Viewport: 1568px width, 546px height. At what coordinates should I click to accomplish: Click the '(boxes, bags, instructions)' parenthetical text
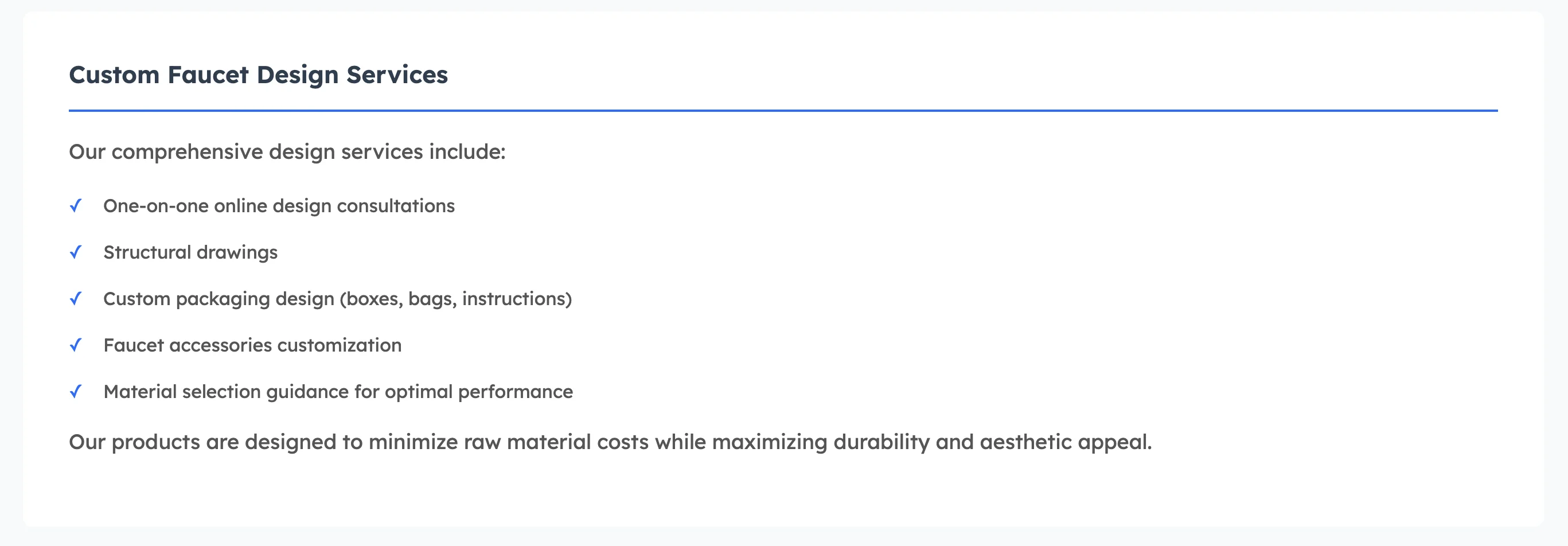pos(455,299)
